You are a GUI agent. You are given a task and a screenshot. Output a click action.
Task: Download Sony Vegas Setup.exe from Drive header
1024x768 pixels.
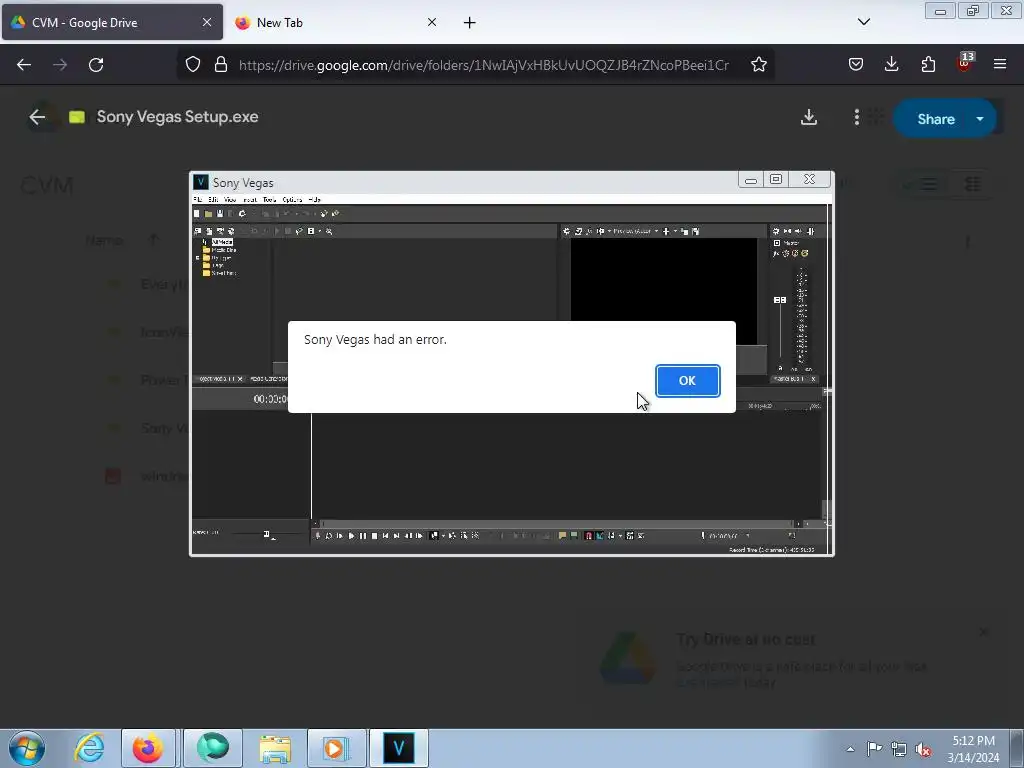click(x=808, y=117)
